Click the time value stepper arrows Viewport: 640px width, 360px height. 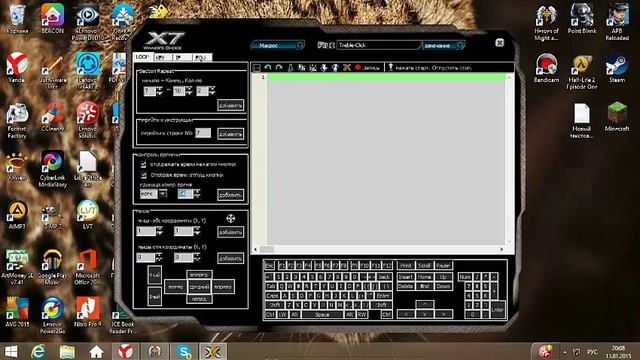coord(197,194)
